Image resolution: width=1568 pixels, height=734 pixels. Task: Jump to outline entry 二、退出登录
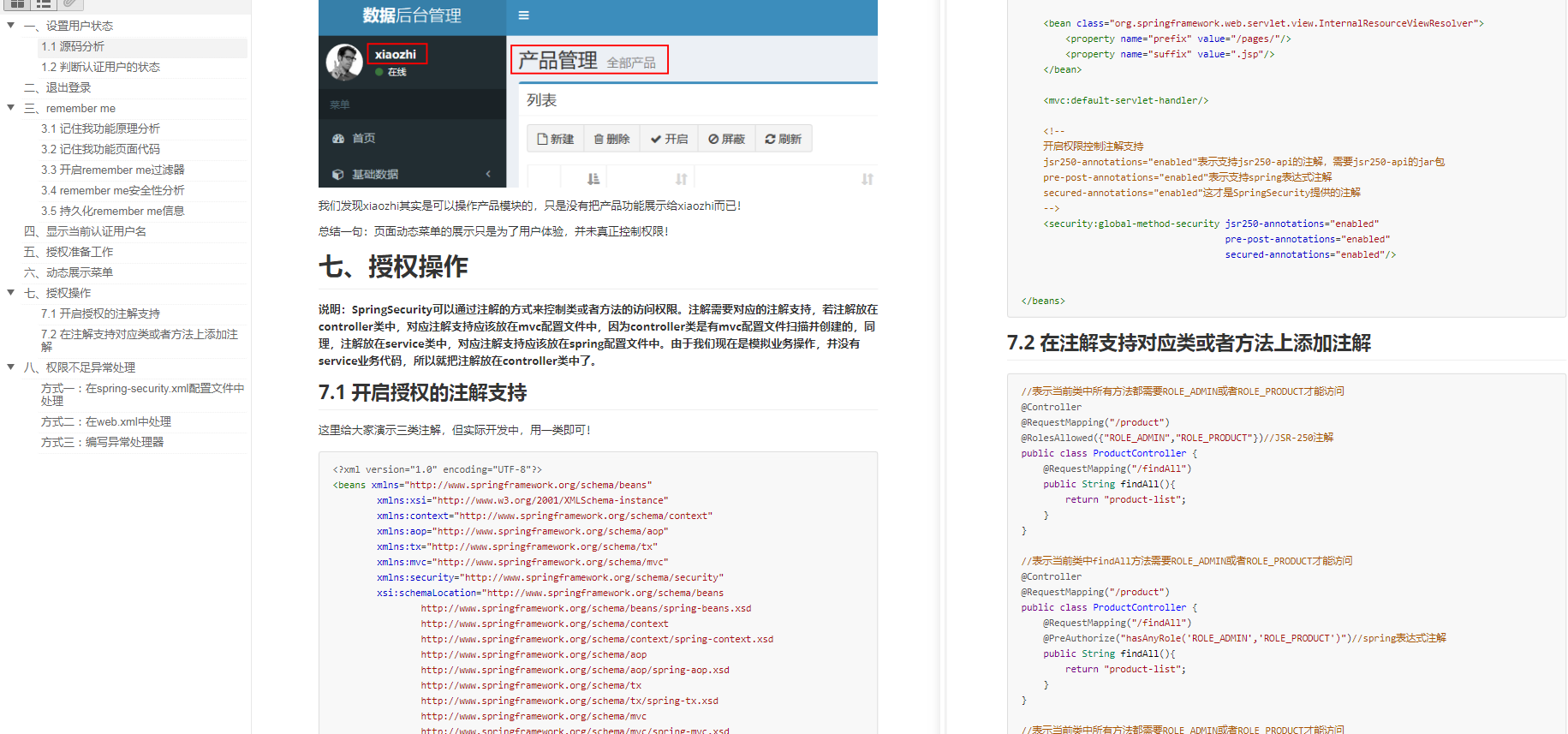click(57, 87)
